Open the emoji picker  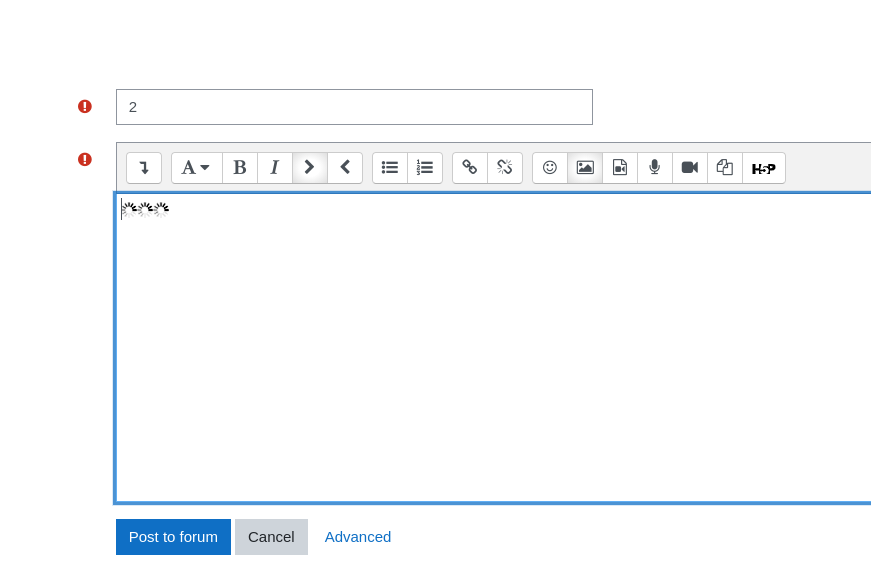pos(550,168)
